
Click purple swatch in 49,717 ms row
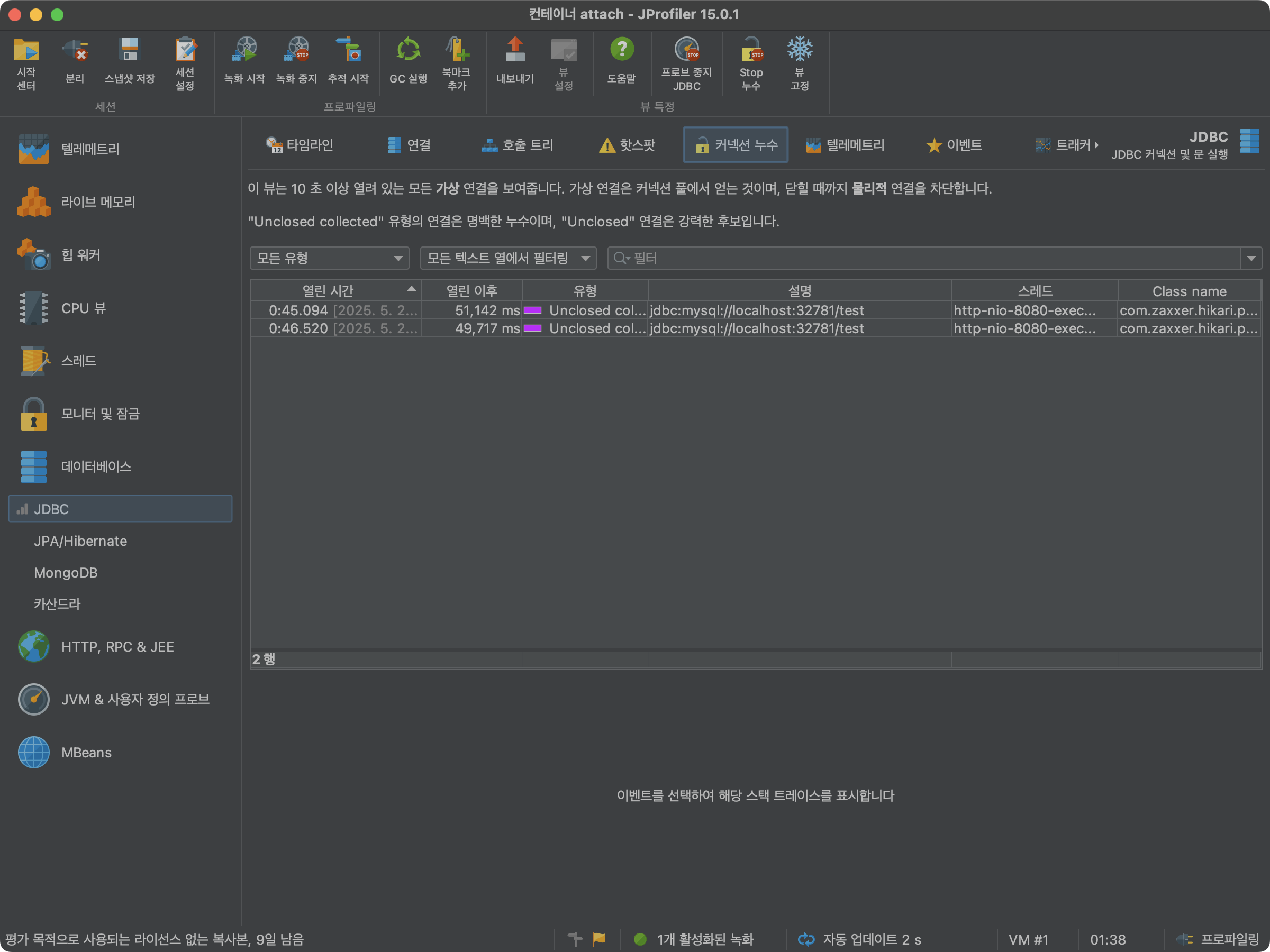[532, 328]
